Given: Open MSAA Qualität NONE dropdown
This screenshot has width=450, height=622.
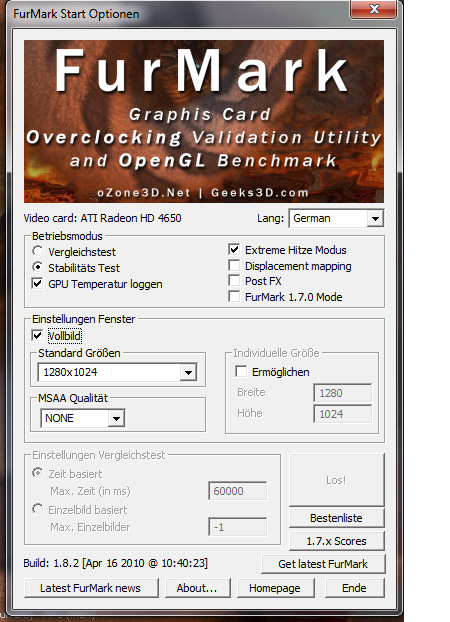Looking at the screenshot, I should click(x=83, y=418).
